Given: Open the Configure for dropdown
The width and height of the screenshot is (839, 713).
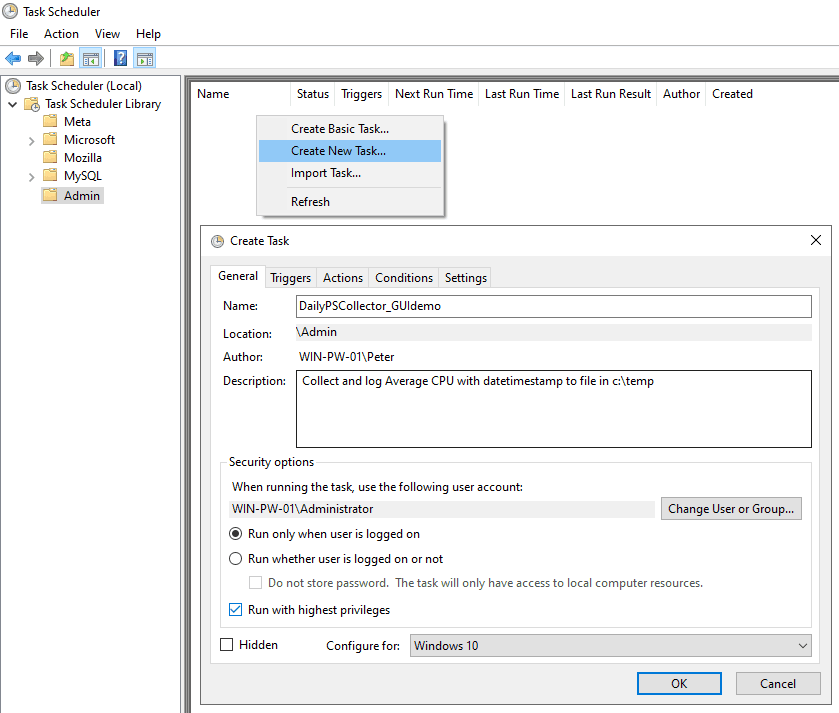Looking at the screenshot, I should (803, 645).
